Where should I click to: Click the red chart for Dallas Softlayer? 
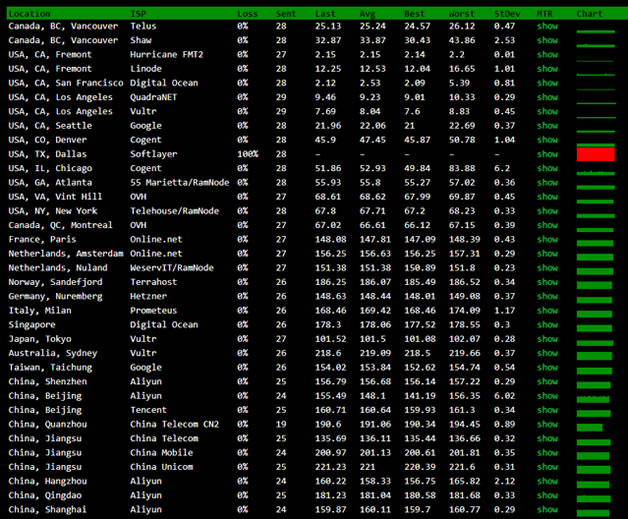click(x=596, y=154)
